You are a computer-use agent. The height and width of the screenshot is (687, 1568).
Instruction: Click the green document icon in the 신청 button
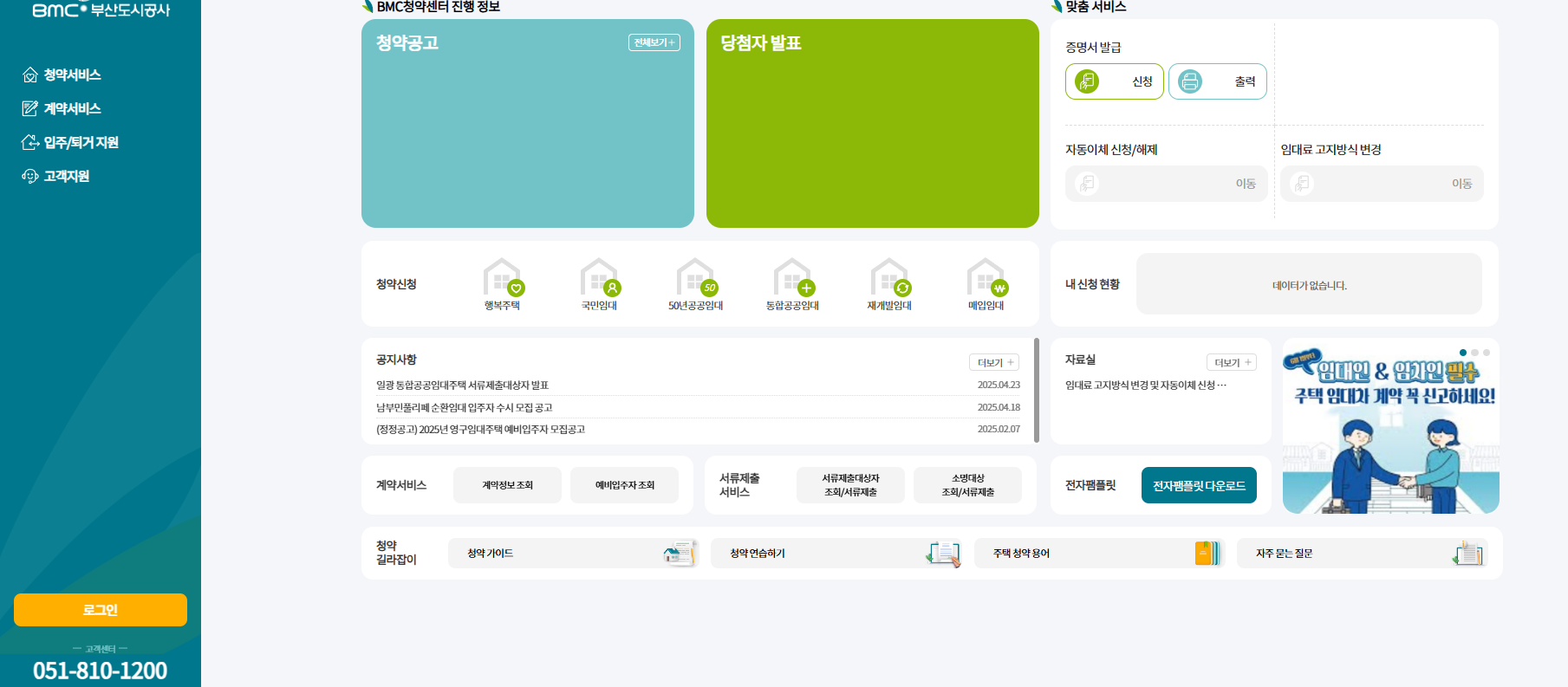coord(1087,81)
